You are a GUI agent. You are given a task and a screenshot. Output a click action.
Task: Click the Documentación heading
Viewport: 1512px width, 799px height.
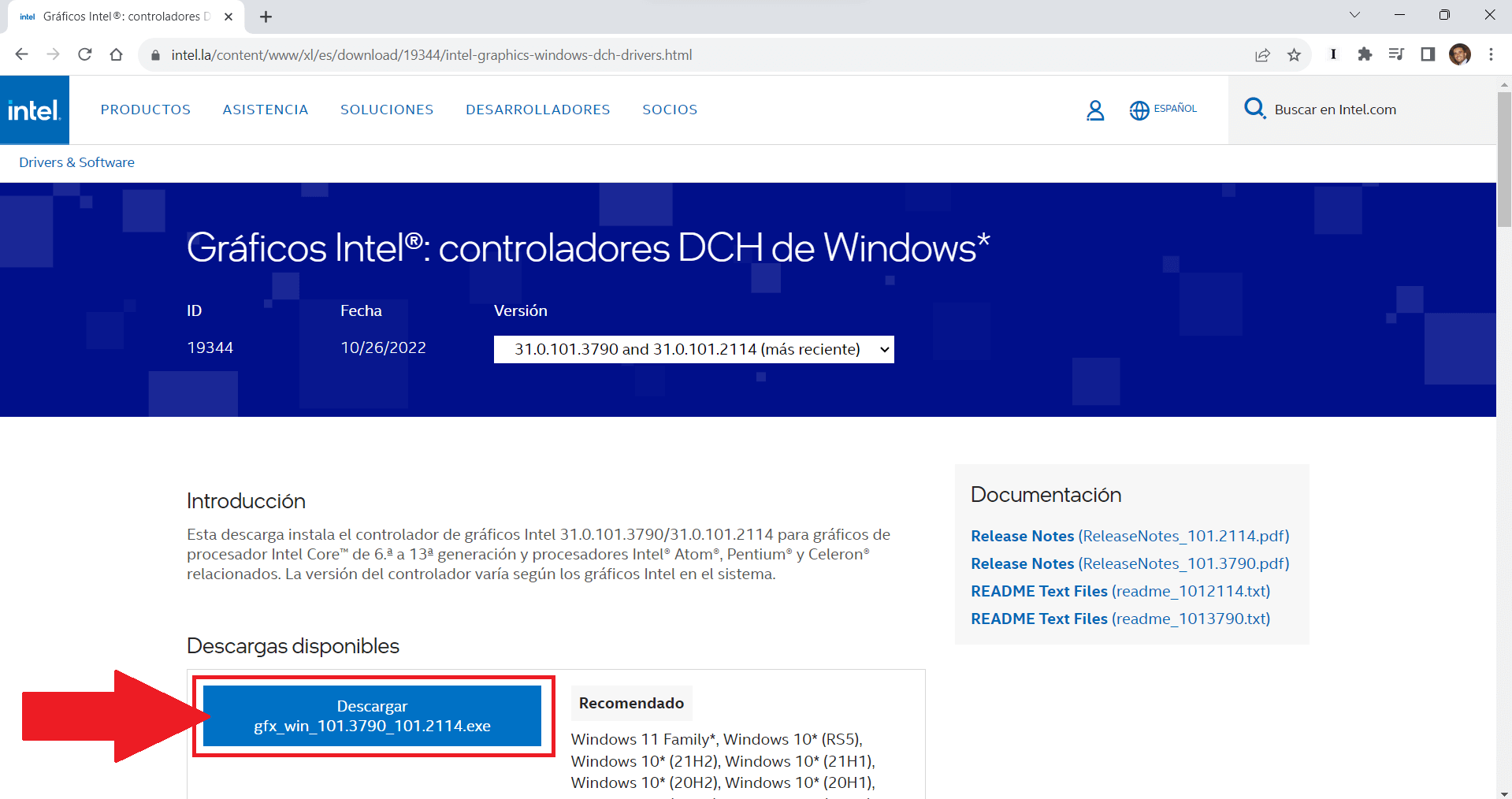[x=1046, y=495]
